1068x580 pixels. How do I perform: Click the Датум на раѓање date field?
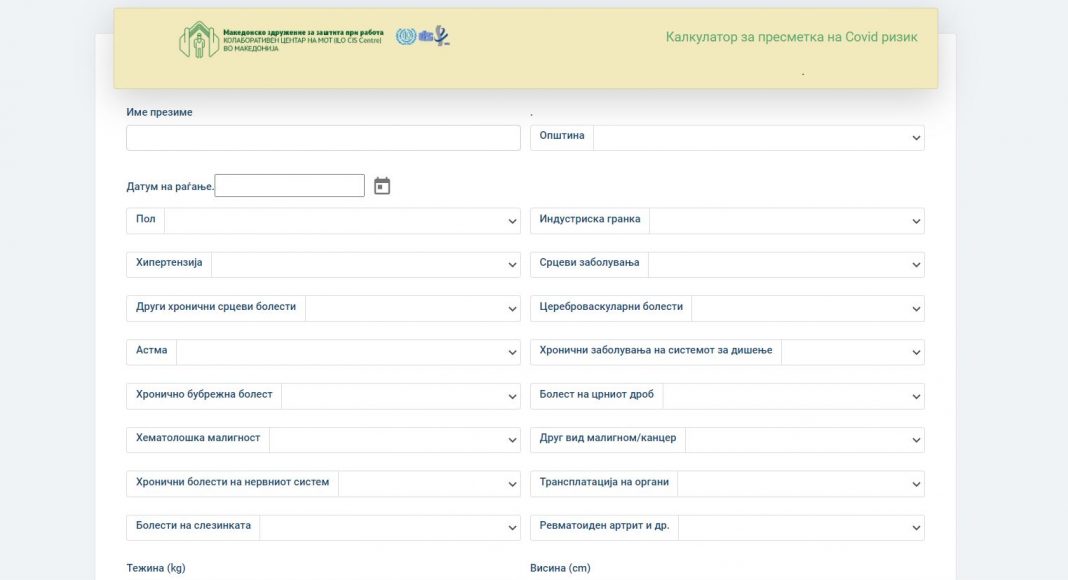tap(289, 186)
